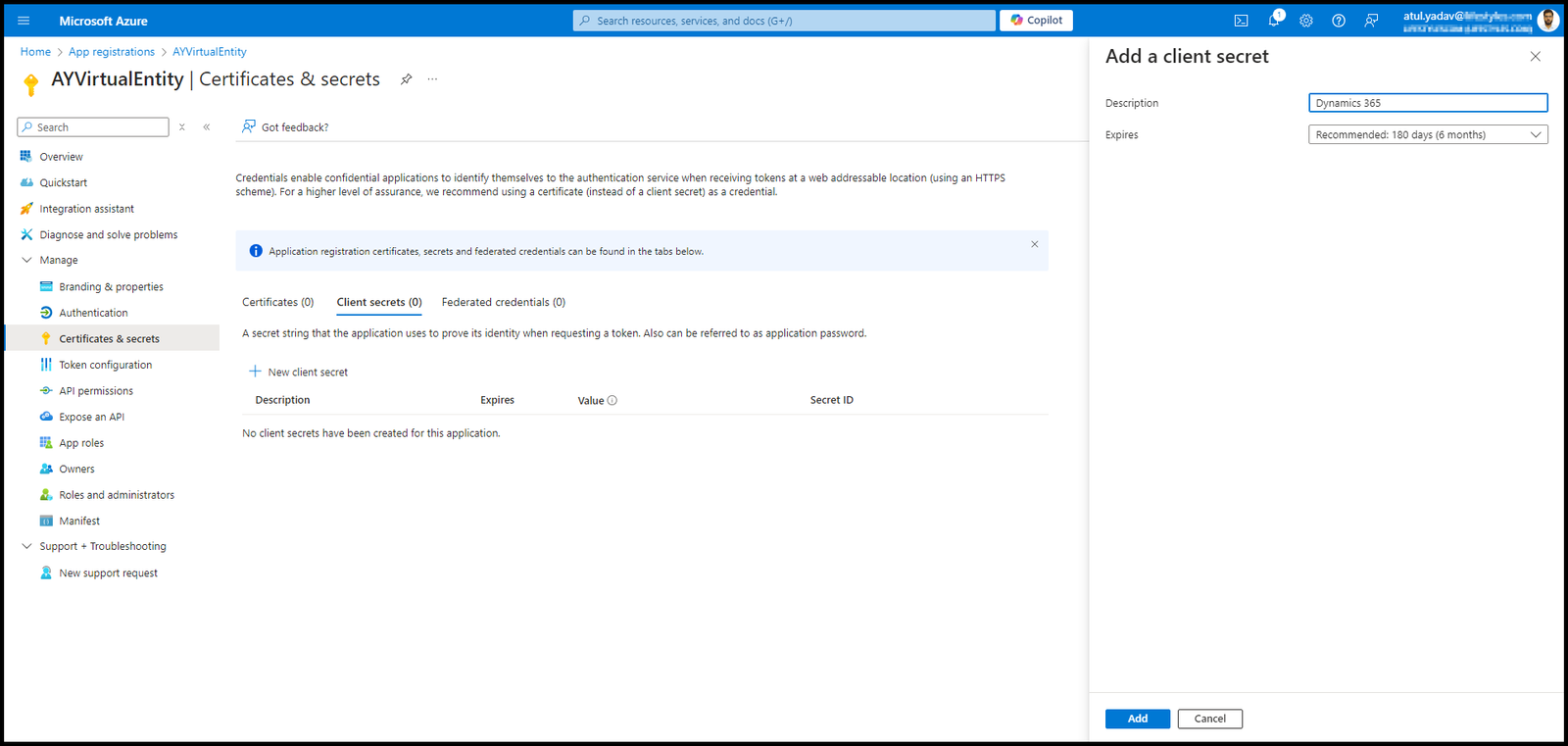The image size is (1568, 746).
Task: Pin the Certificates & secrets page
Action: [406, 79]
